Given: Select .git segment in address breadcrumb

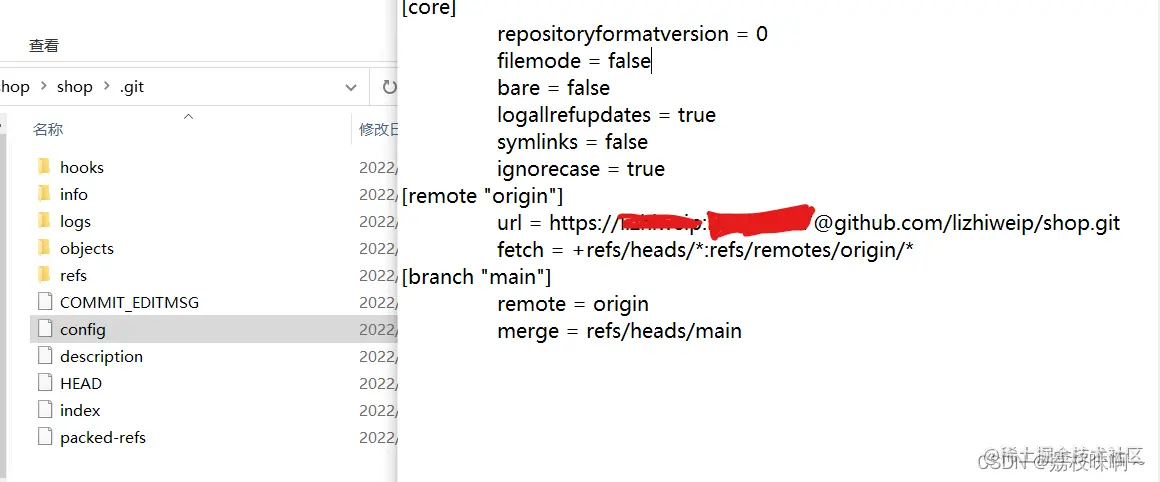Looking at the screenshot, I should [132, 87].
